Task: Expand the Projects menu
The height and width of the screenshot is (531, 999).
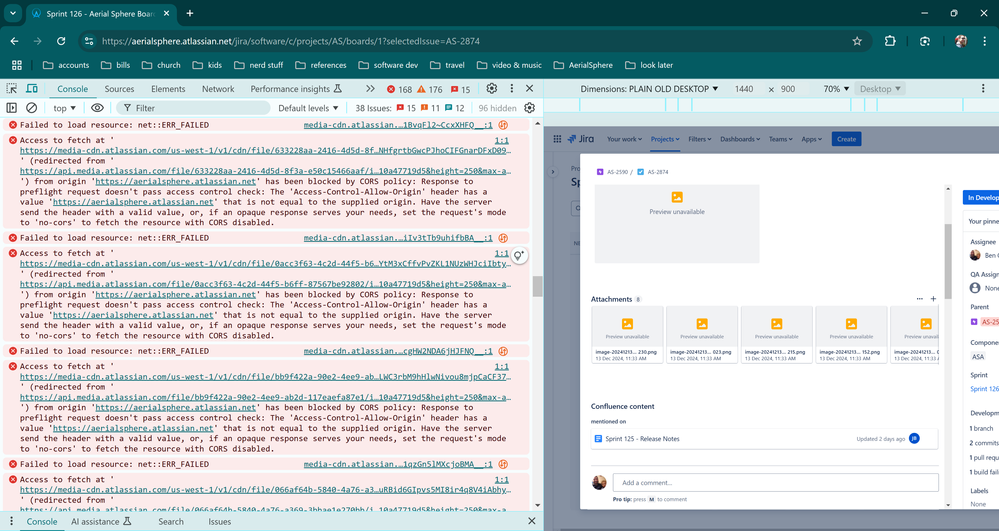Action: (x=665, y=139)
